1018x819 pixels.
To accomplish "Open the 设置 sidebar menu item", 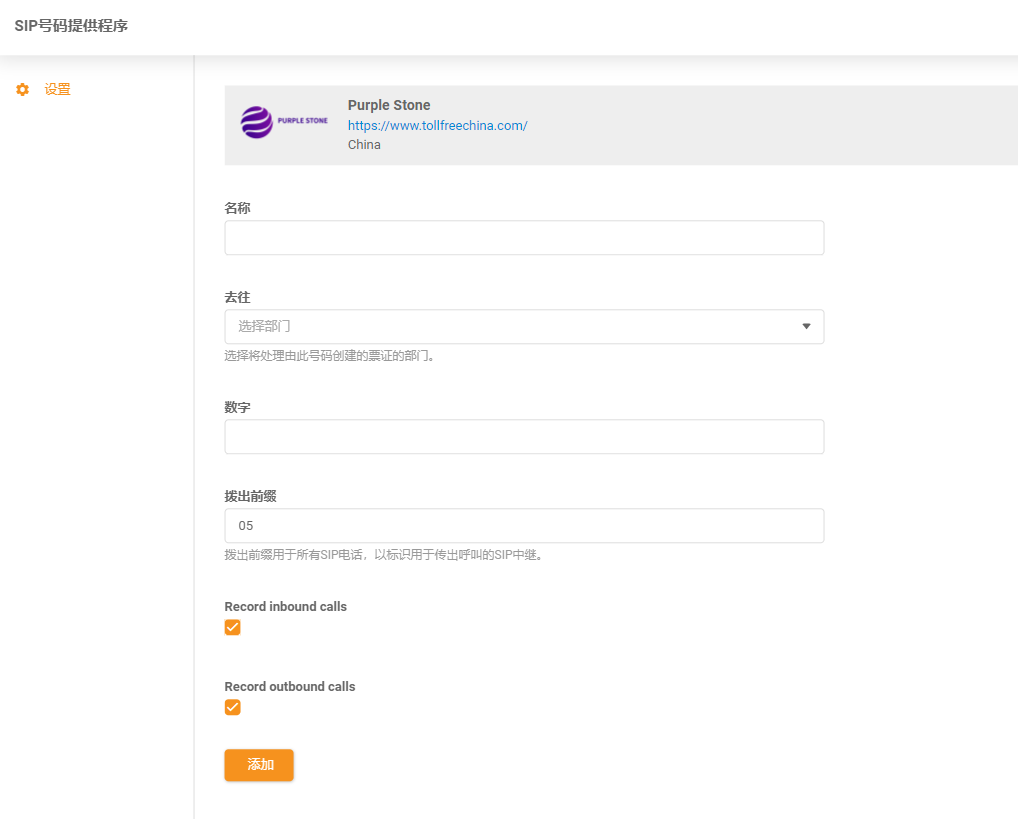I will pos(57,90).
